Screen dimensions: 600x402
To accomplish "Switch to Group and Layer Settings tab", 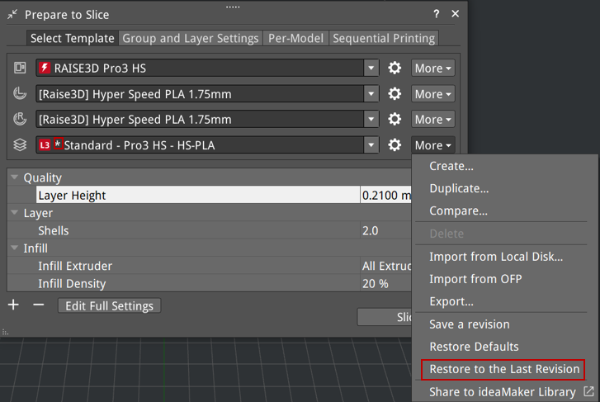I will 191,38.
